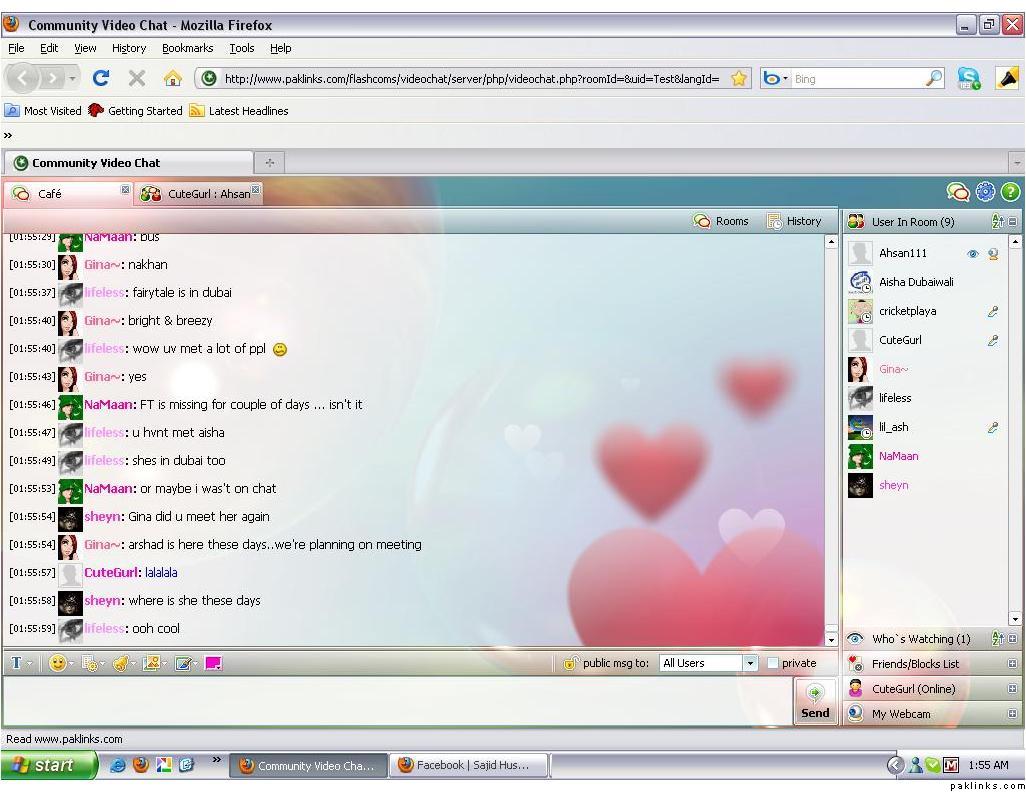This screenshot has width=1026, height=792.
Task: Click the webcam icon next to Ahsan111
Action: pos(993,254)
